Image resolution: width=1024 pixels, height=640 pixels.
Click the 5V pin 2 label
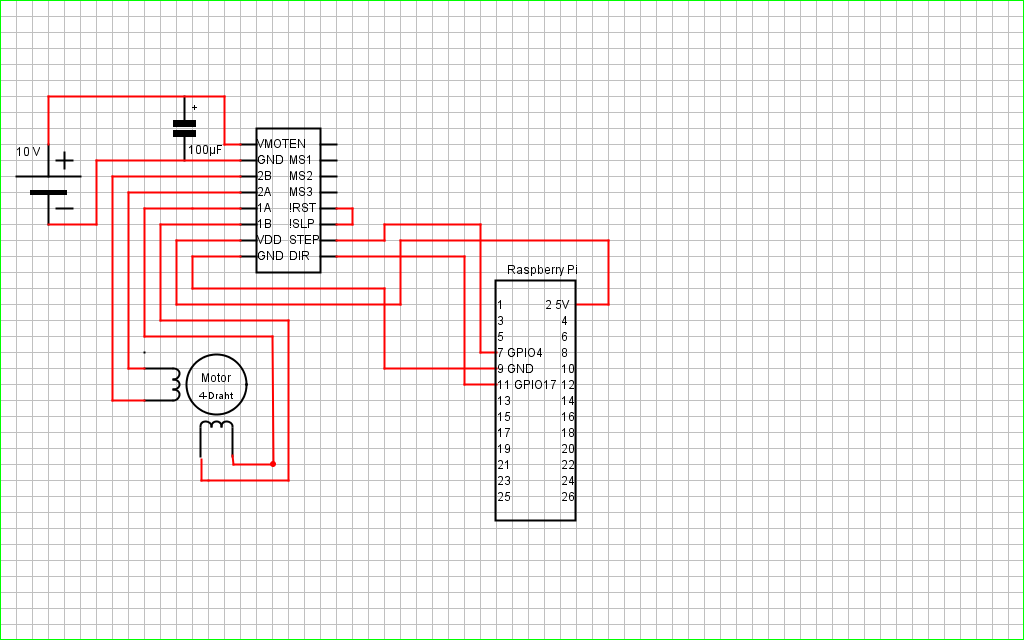click(558, 304)
